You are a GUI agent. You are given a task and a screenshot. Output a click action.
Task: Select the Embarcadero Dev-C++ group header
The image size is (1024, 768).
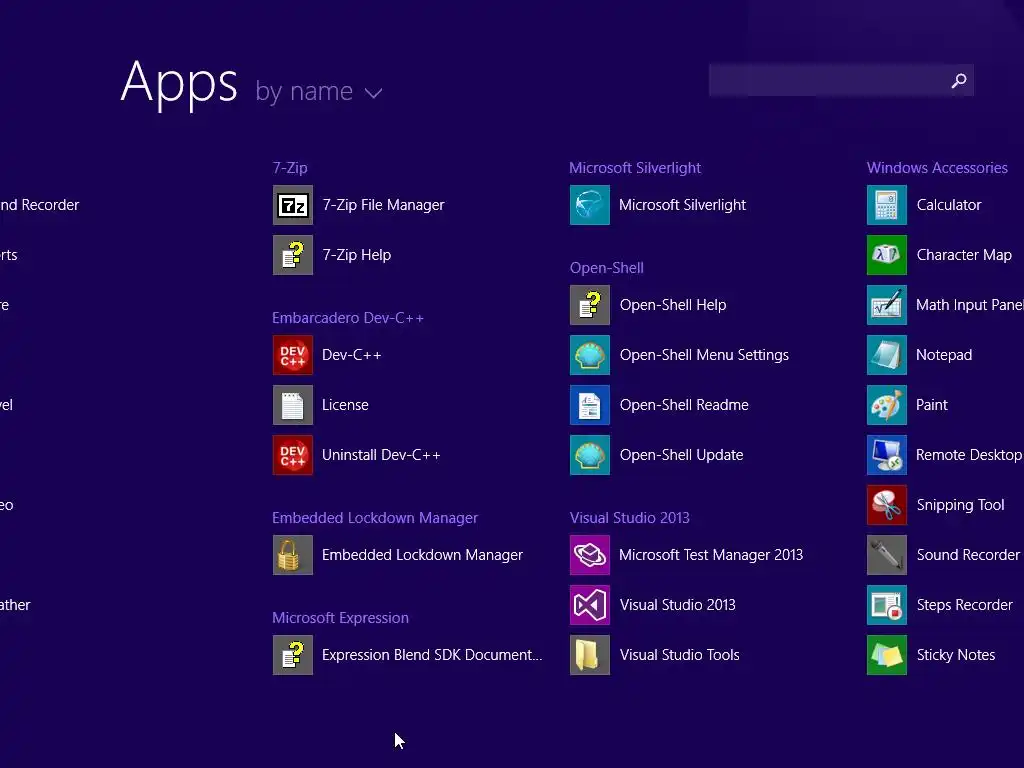point(348,318)
